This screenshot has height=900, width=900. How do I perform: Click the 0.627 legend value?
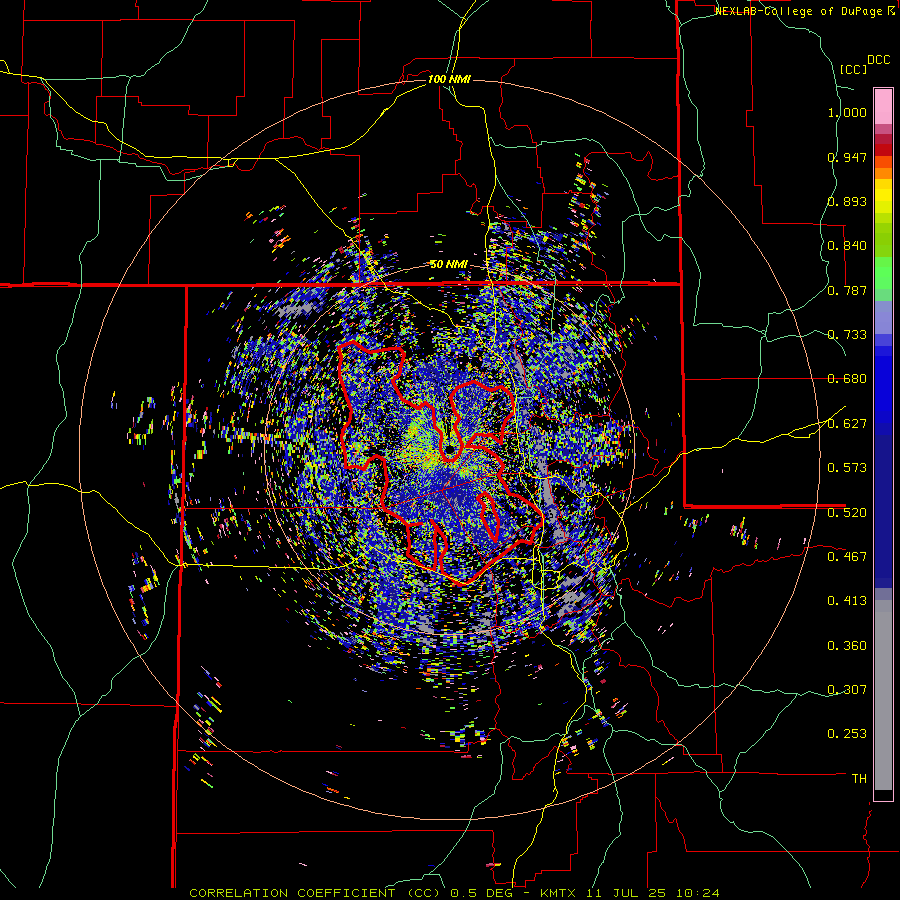847,424
